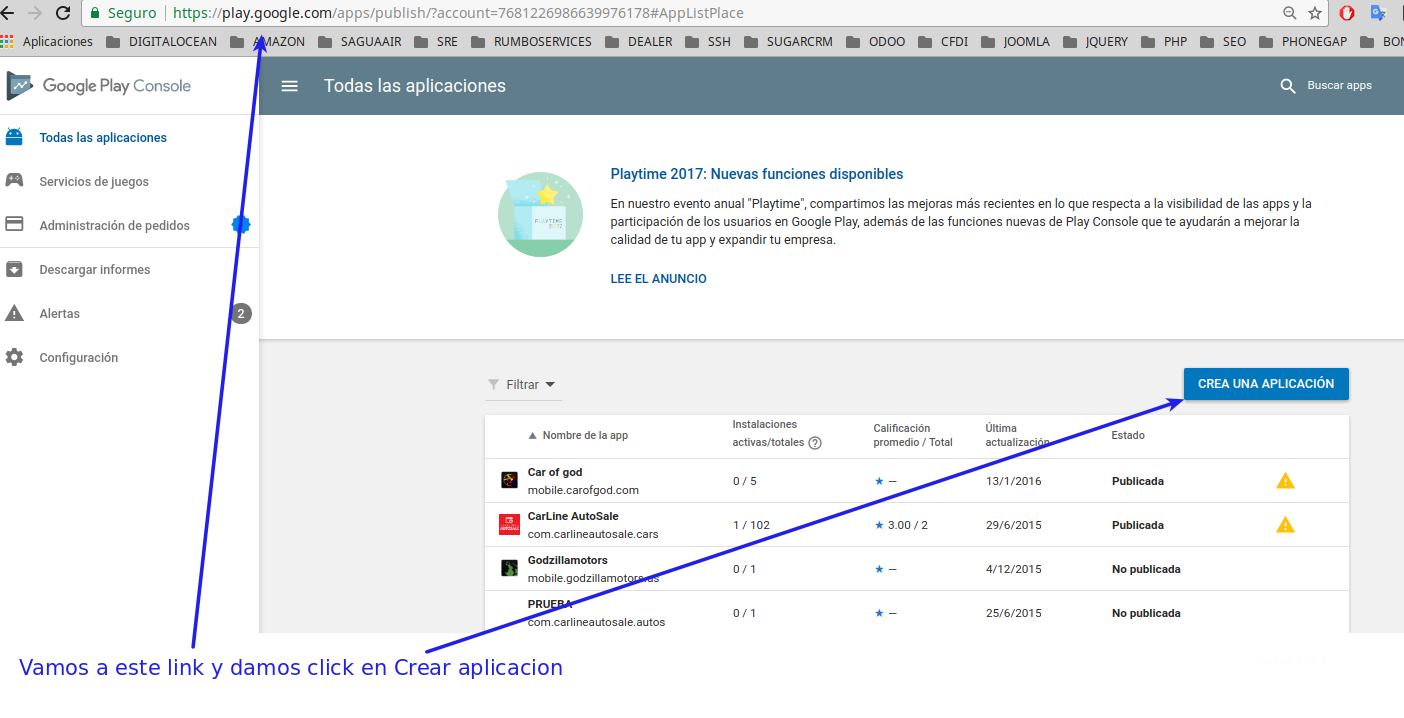Open the Servicios de juegos gamepad icon
Image resolution: width=1404 pixels, height=718 pixels.
point(14,181)
